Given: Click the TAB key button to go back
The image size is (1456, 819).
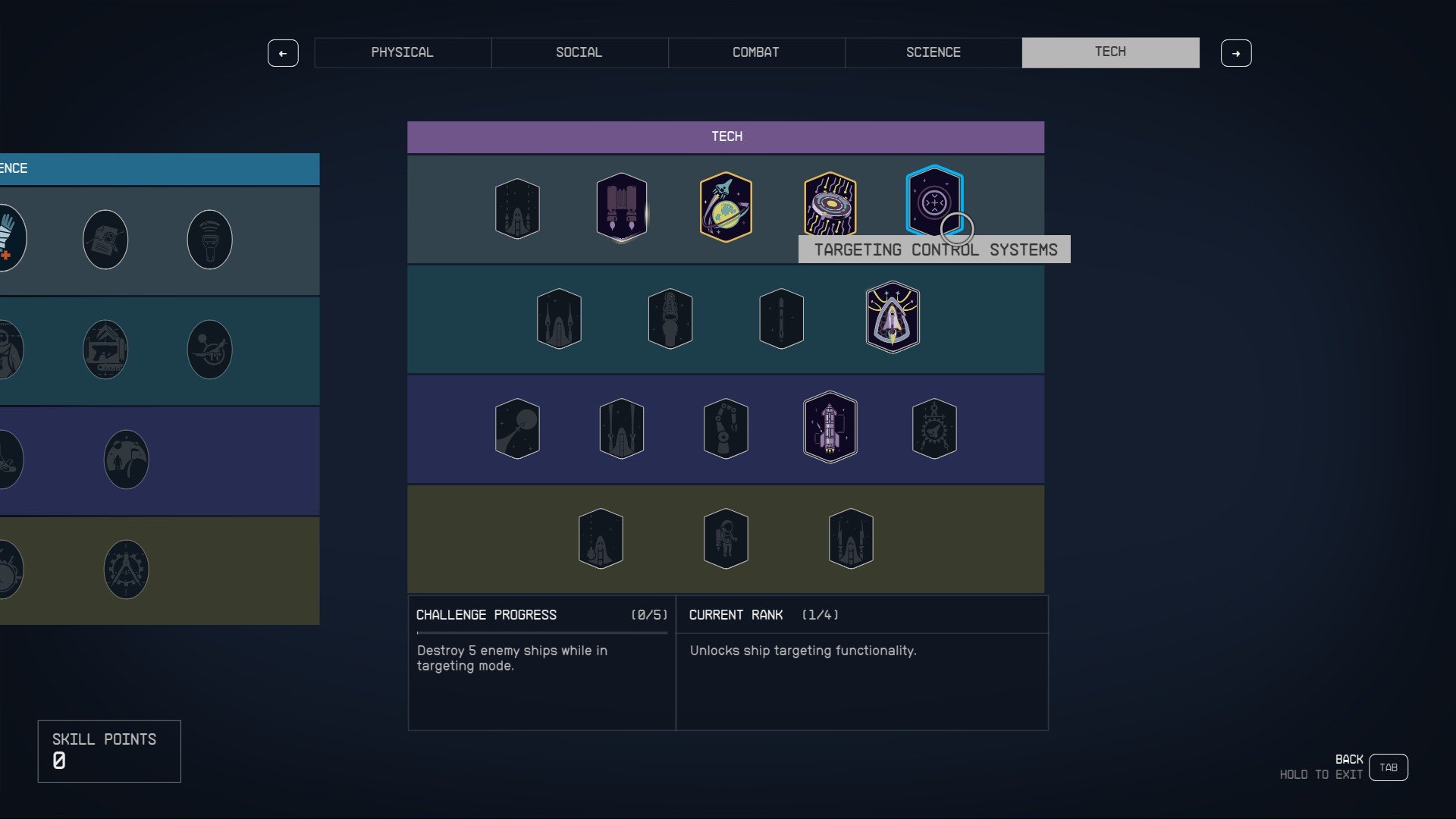Looking at the screenshot, I should tap(1389, 767).
